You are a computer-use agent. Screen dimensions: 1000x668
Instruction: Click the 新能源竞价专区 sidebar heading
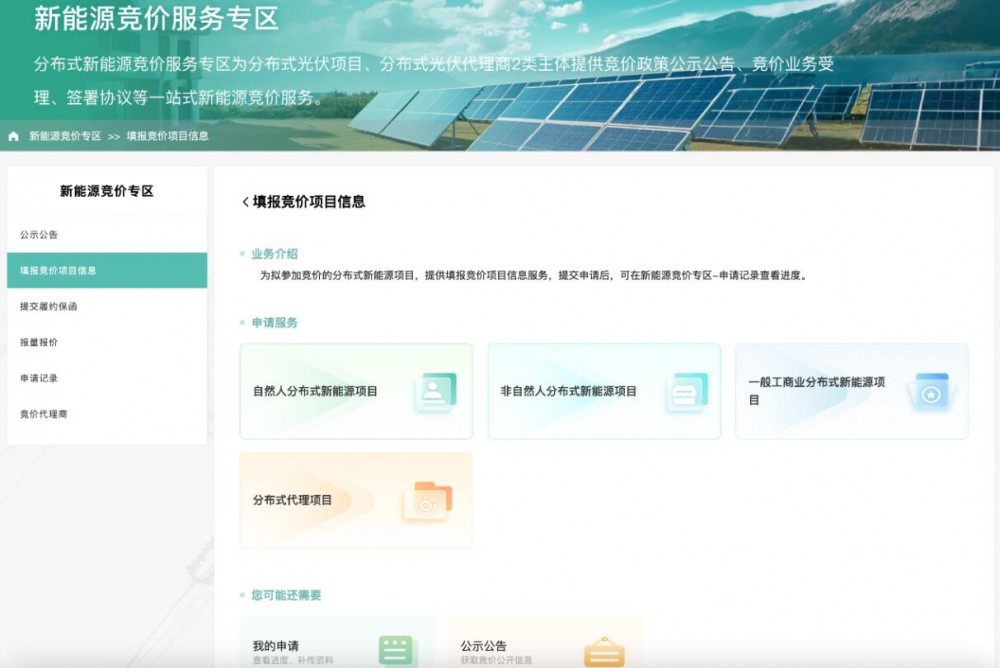point(107,191)
